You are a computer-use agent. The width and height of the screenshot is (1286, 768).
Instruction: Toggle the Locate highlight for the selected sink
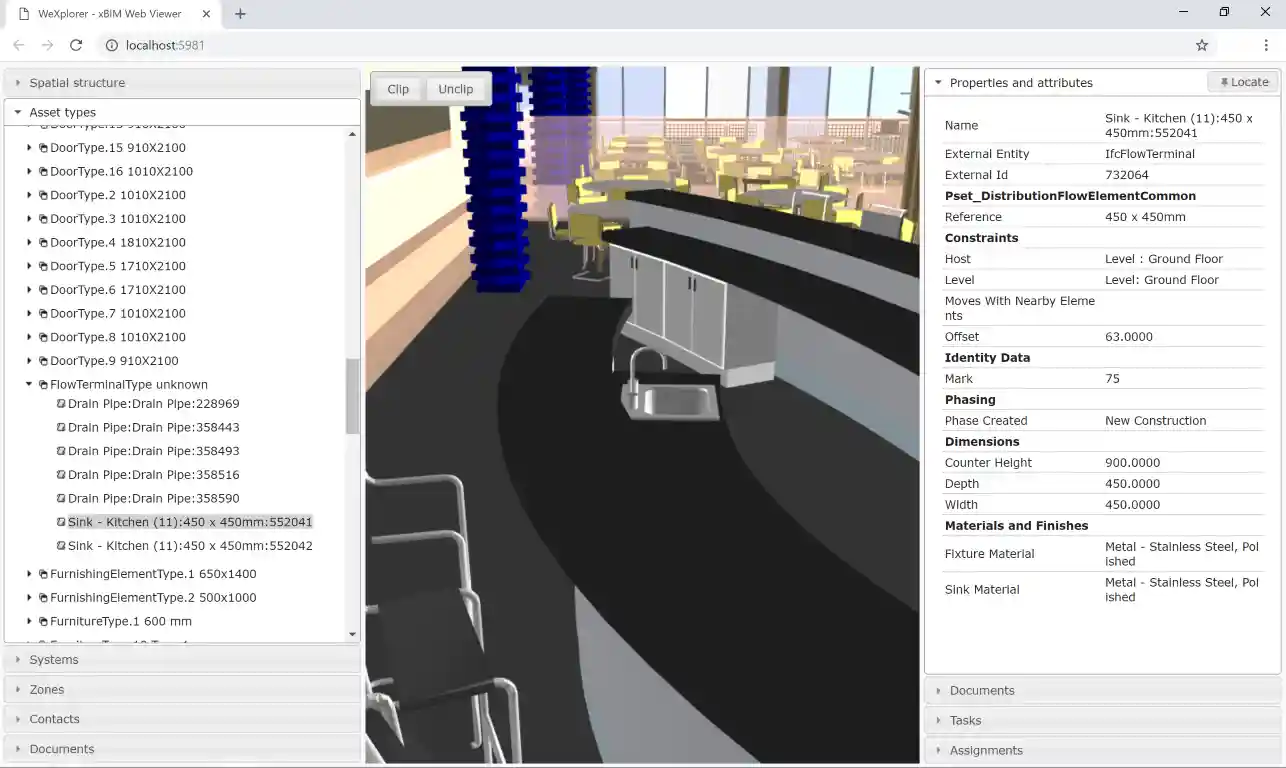point(1241,81)
